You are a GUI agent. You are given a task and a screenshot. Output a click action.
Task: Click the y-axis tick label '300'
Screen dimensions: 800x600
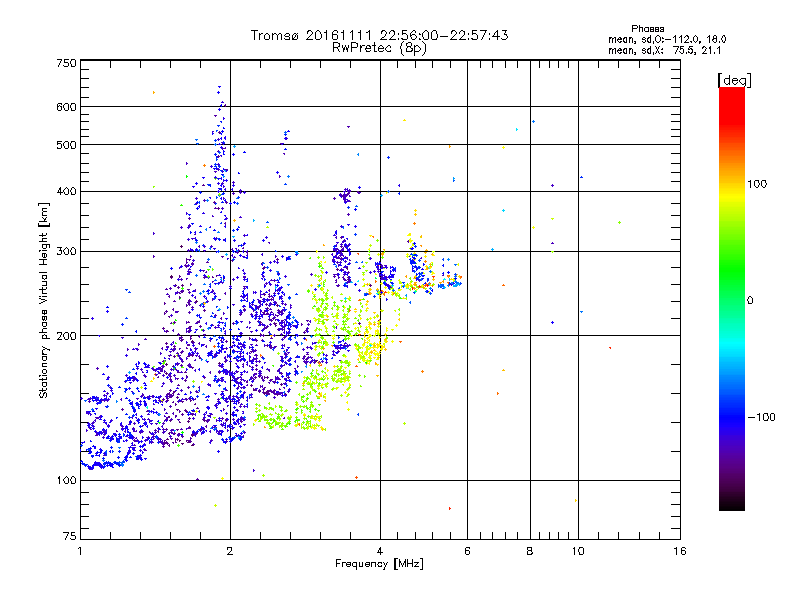pyautogui.click(x=66, y=252)
